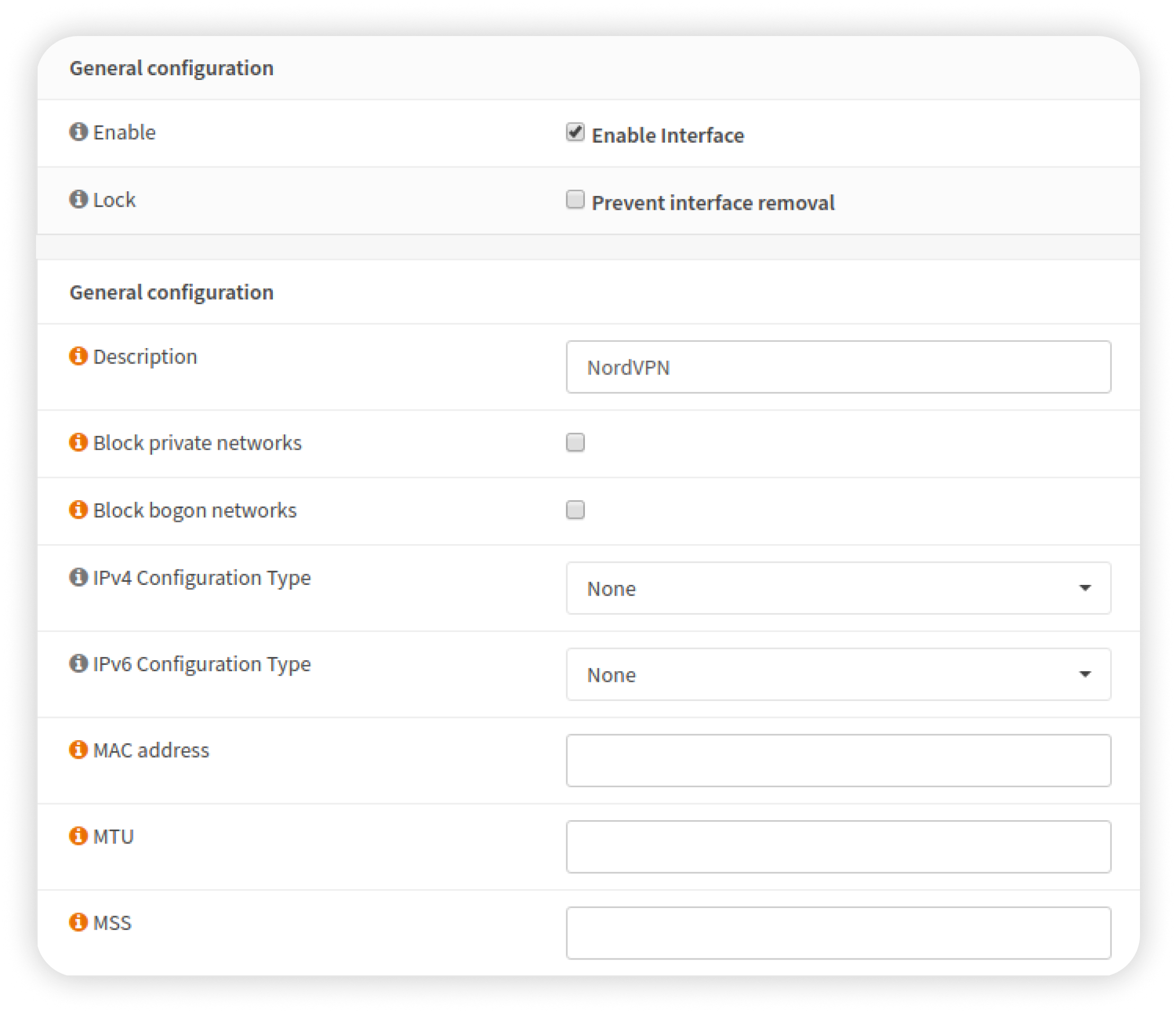Show help for the Description field
The image size is (1176, 1013).
[x=78, y=356]
